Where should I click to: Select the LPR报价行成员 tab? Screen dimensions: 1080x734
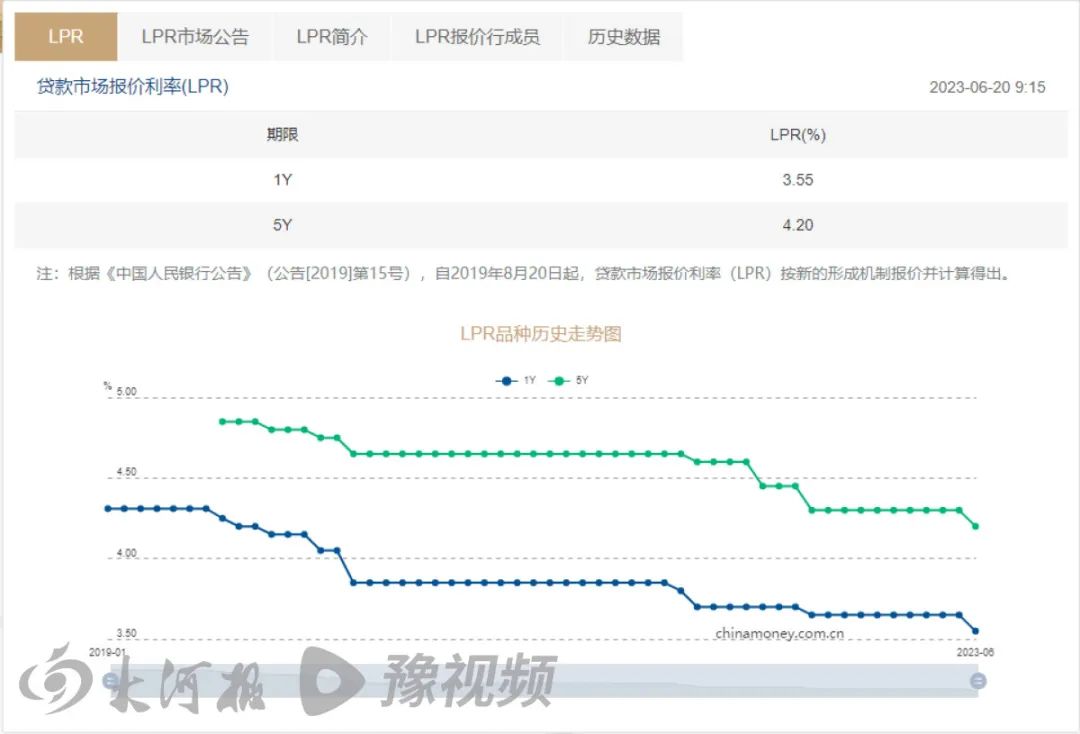pos(477,37)
